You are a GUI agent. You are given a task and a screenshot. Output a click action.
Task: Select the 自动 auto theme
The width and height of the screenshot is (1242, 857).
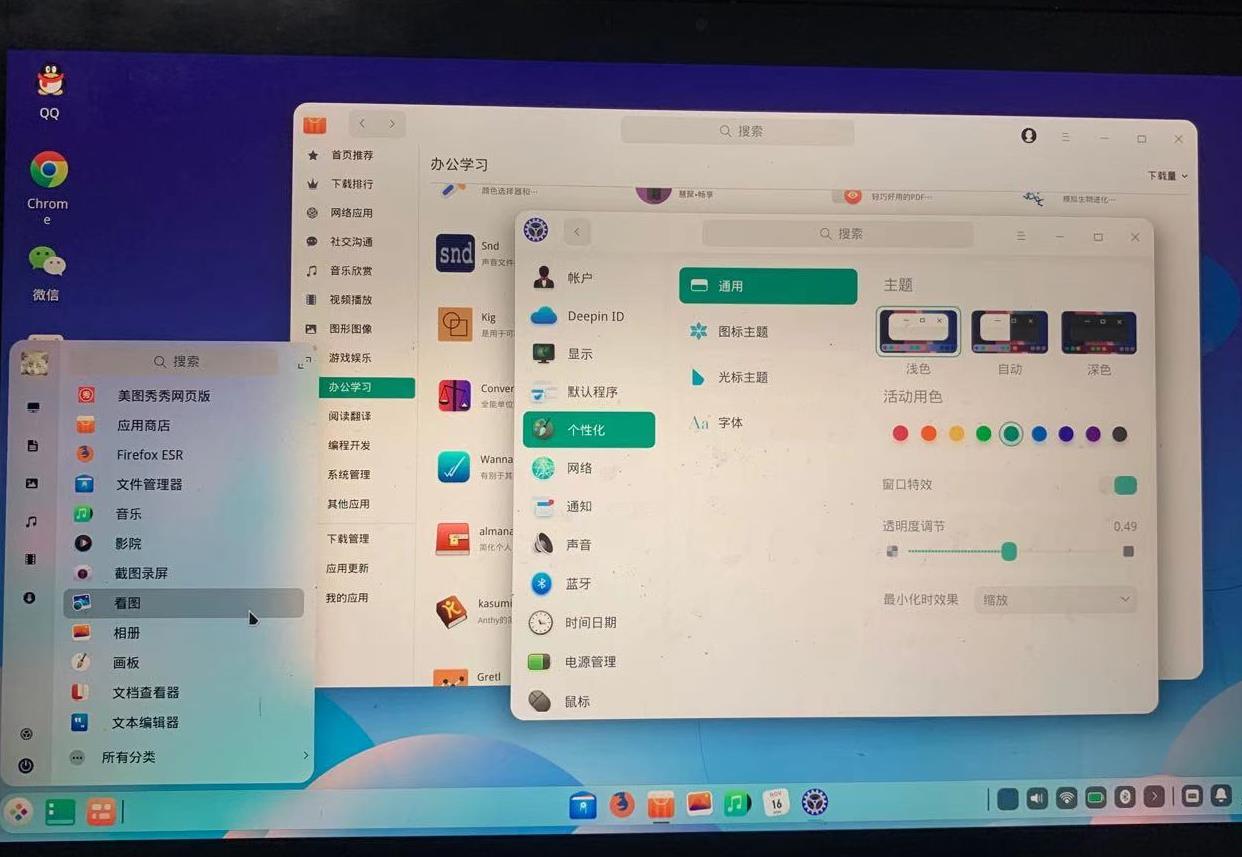tap(1008, 331)
